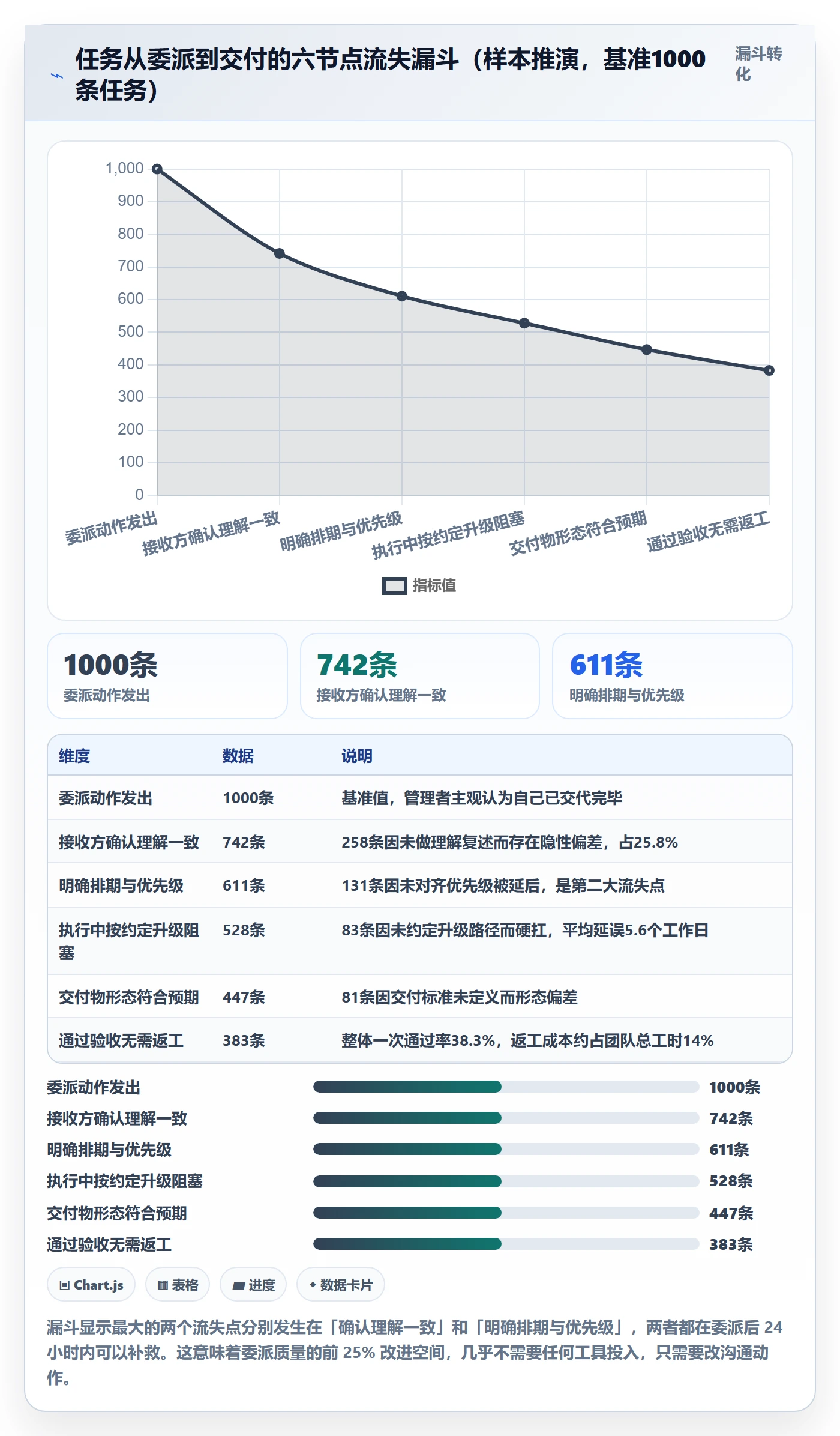
Task: Click the chart point at 通过验收无需返工
Action: [x=769, y=370]
